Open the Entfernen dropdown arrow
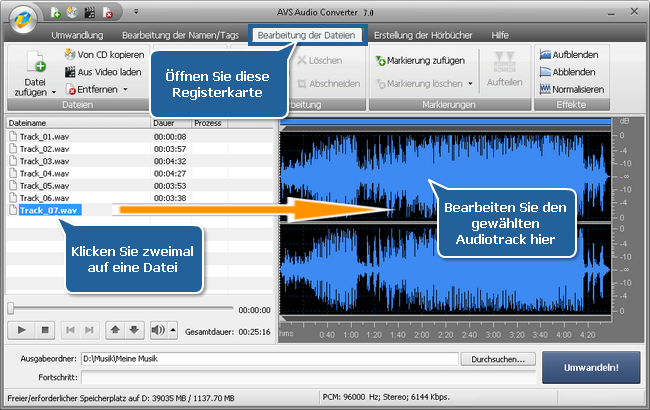The image size is (650, 410). (x=126, y=90)
